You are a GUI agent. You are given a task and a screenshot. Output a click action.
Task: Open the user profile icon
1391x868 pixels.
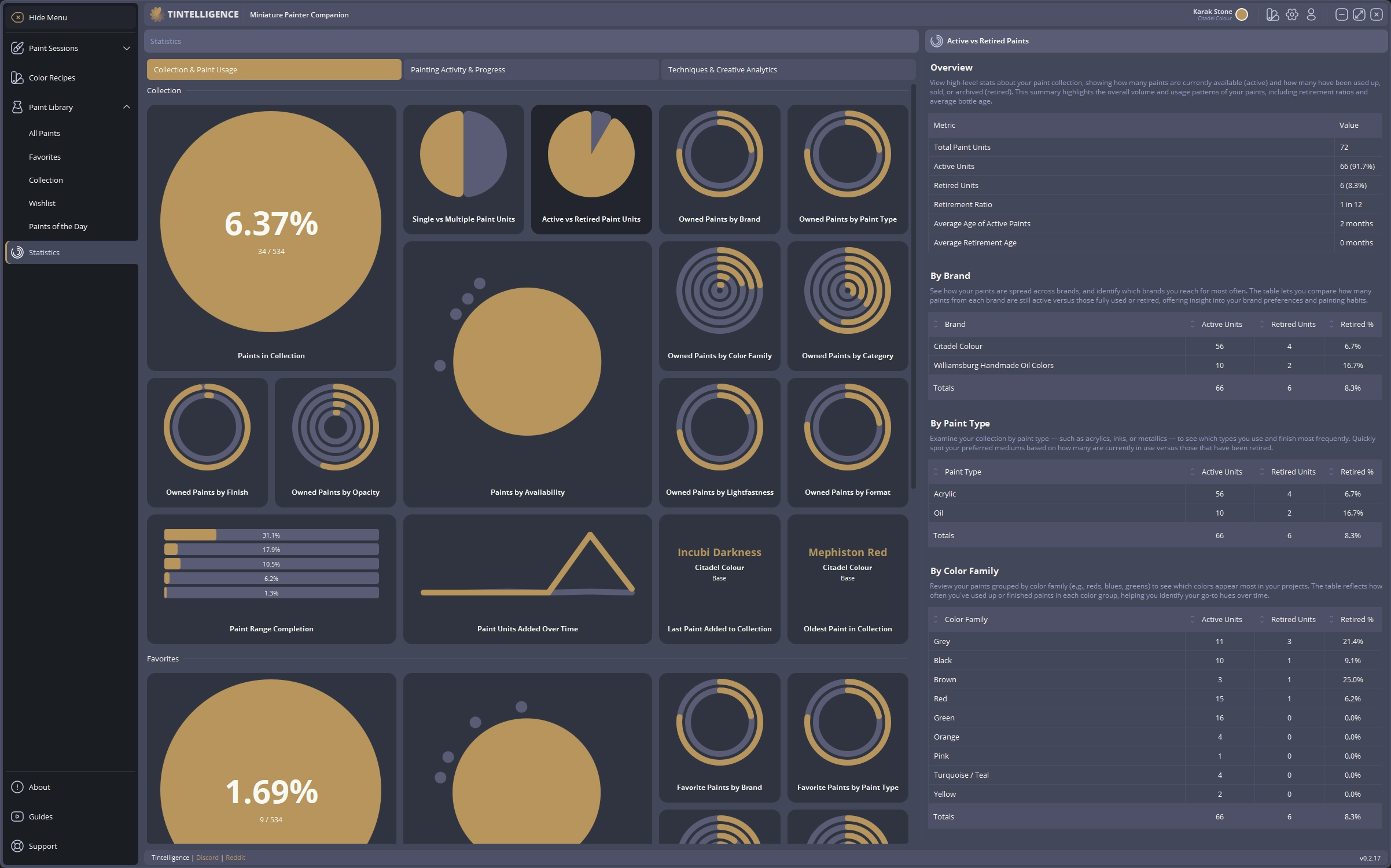click(x=1311, y=15)
